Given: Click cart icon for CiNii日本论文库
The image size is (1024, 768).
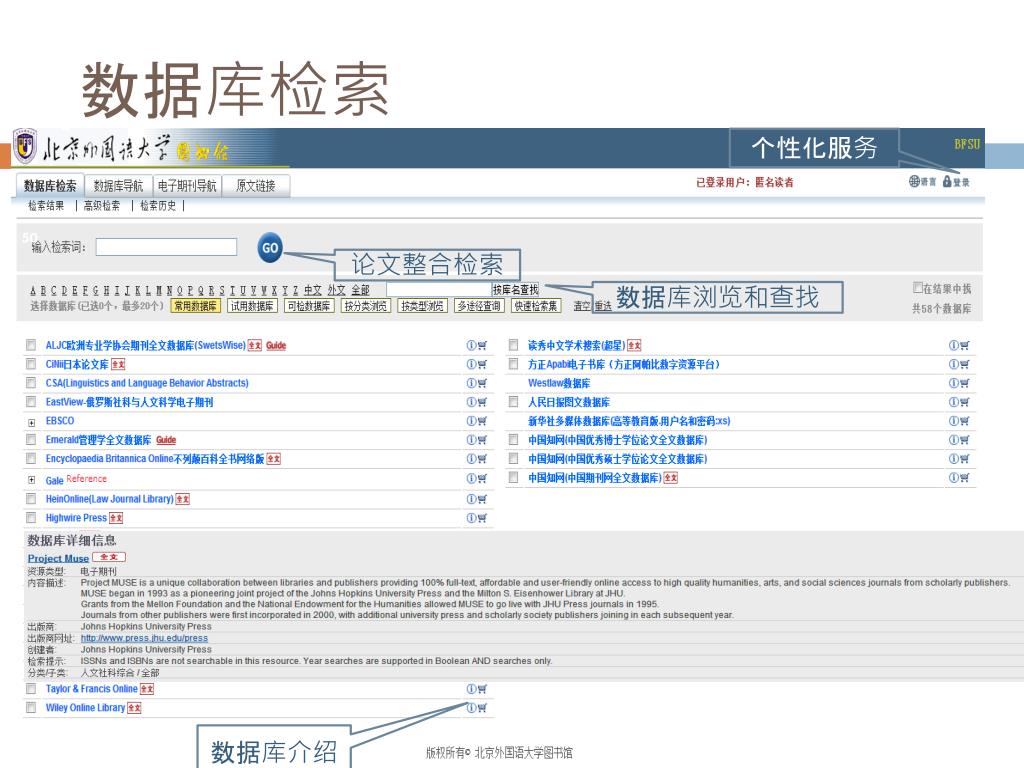Looking at the screenshot, I should coord(482,364).
